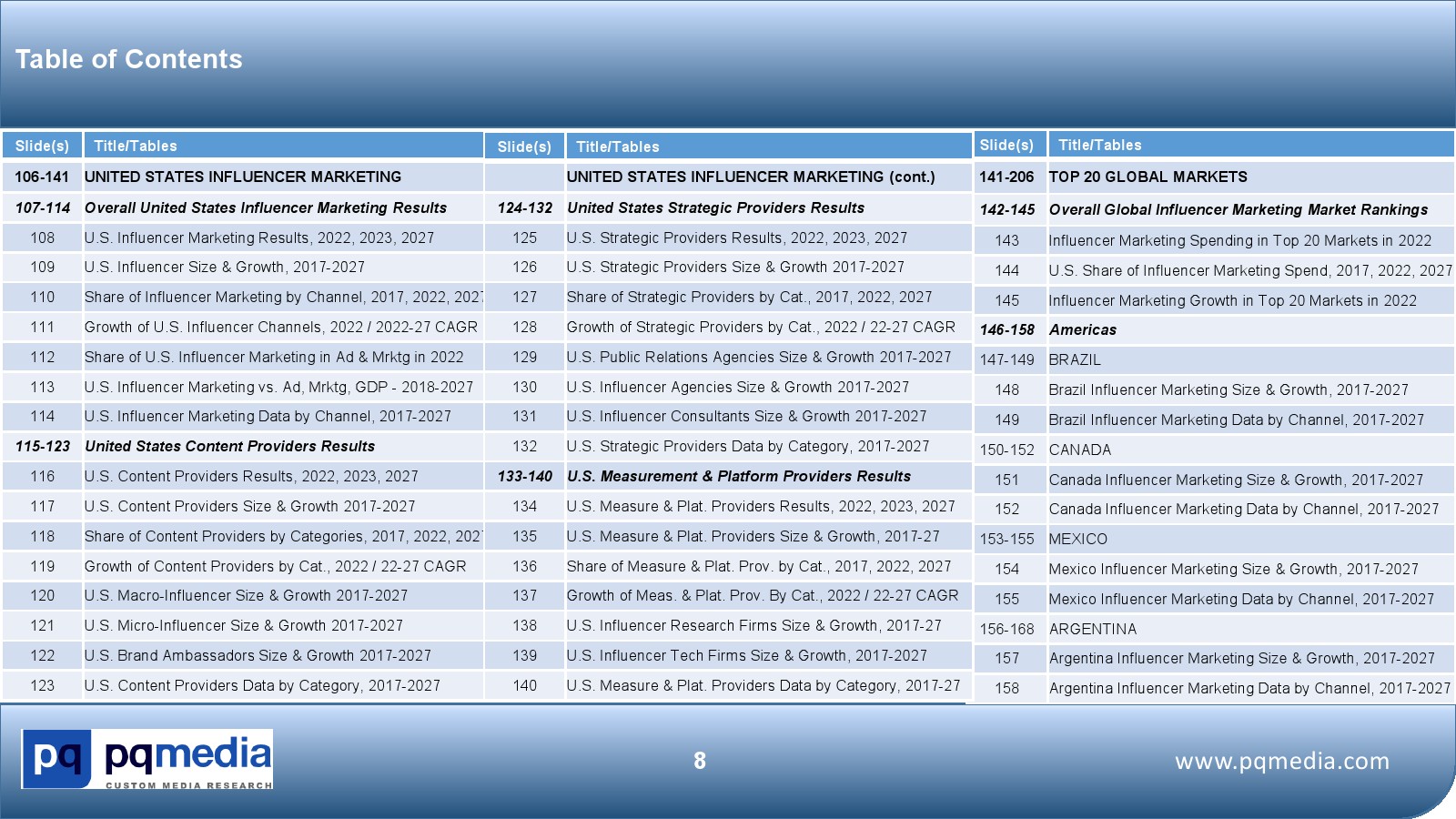Select Argentina Influencer Marketing Data by Channel
The height and width of the screenshot is (819, 1456).
click(x=1249, y=688)
